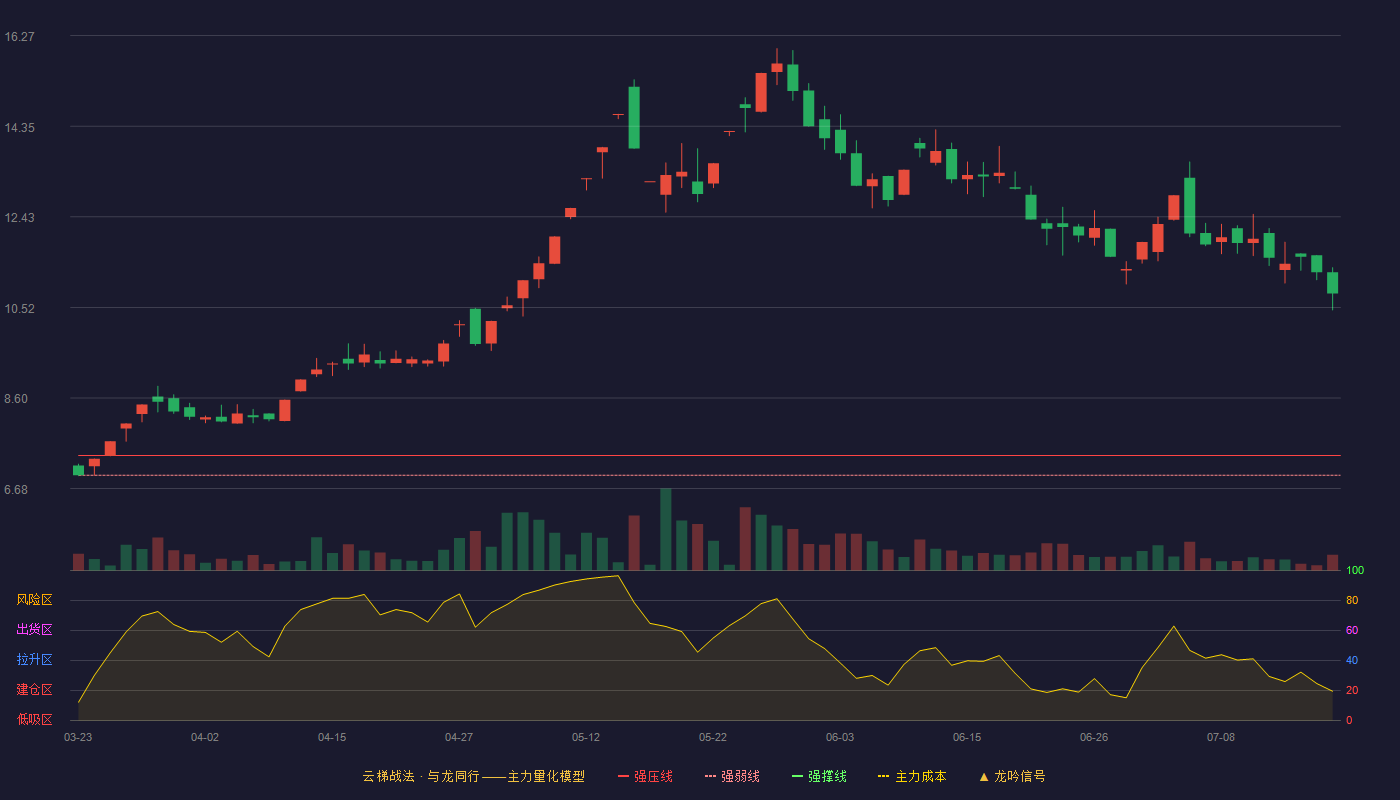Click the 05-22 date label
This screenshot has width=1400, height=800.
[713, 737]
